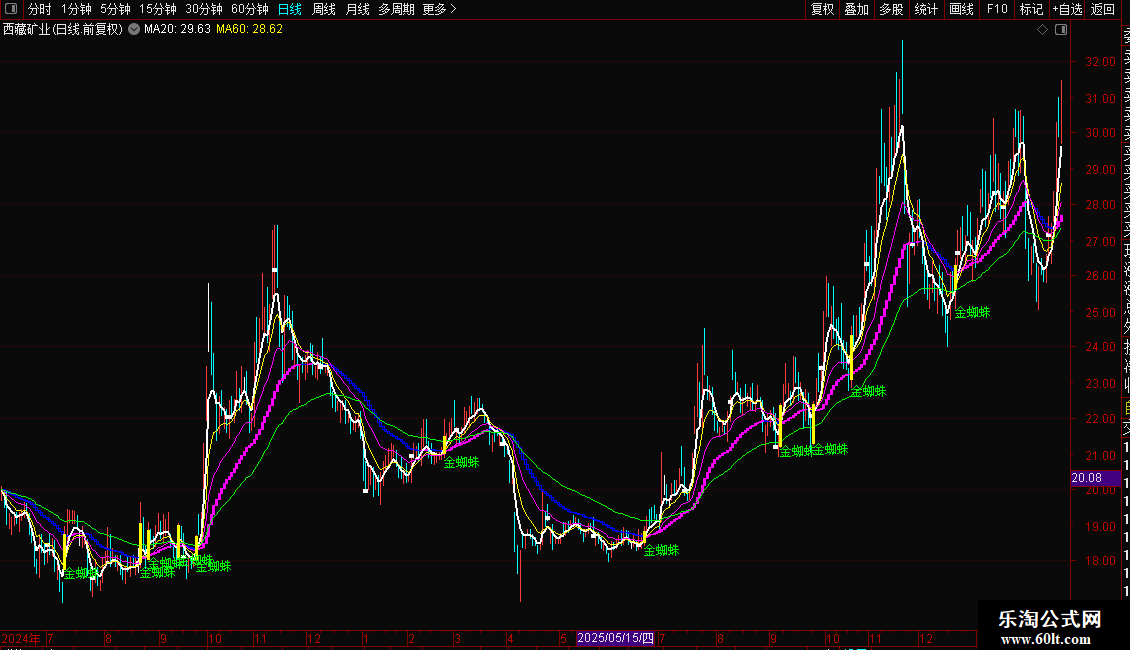Click the 2024年 label on time axis
Viewport: 1130px width, 650px height.
coord(21,638)
